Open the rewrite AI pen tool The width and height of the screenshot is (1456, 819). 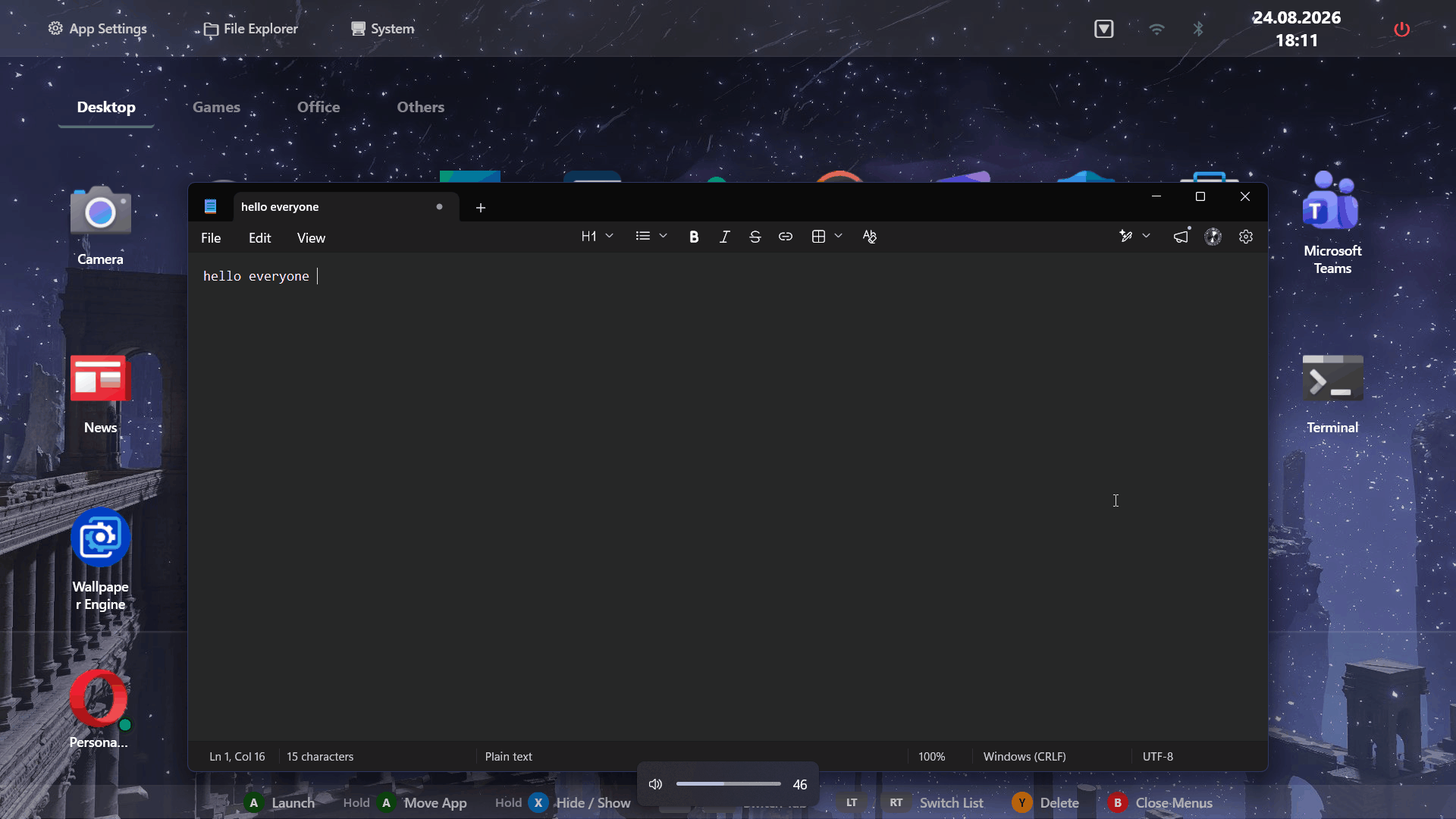pos(1126,237)
